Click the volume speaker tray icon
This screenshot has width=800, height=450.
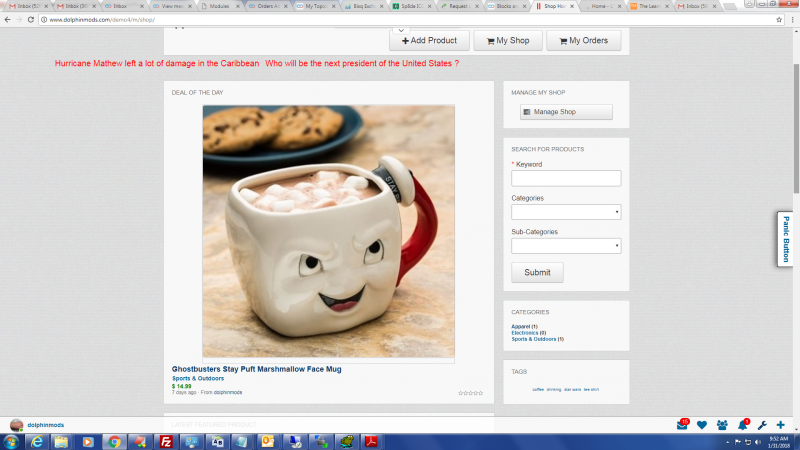[758, 442]
